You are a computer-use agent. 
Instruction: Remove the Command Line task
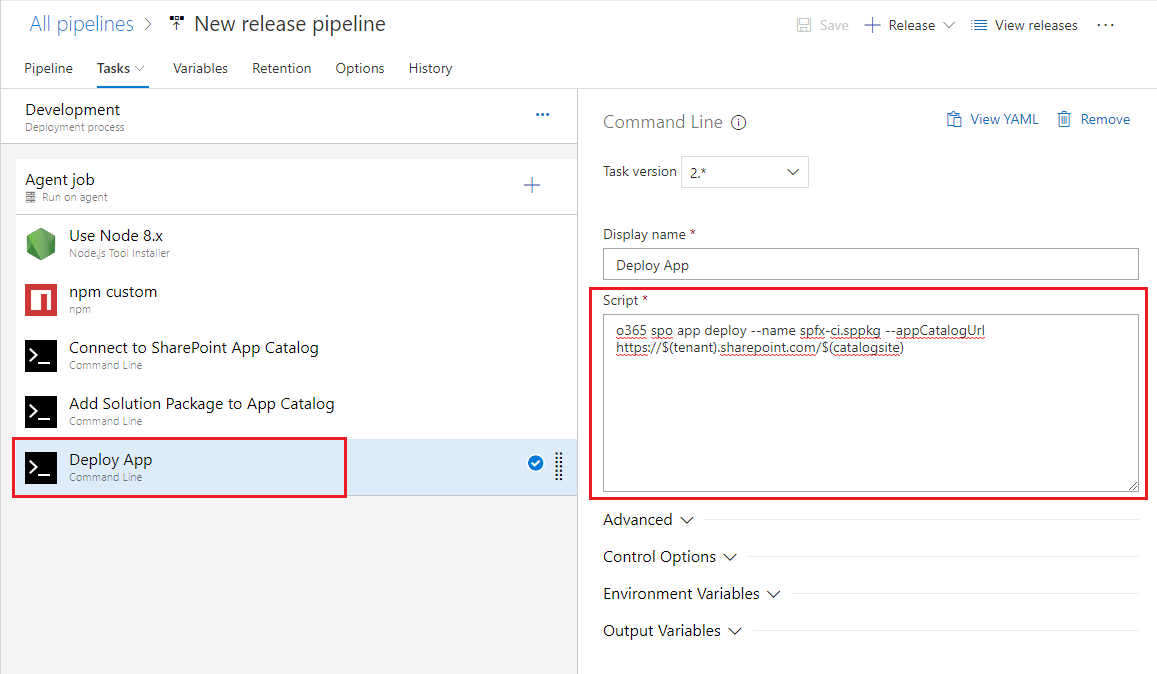pyautogui.click(x=1093, y=119)
